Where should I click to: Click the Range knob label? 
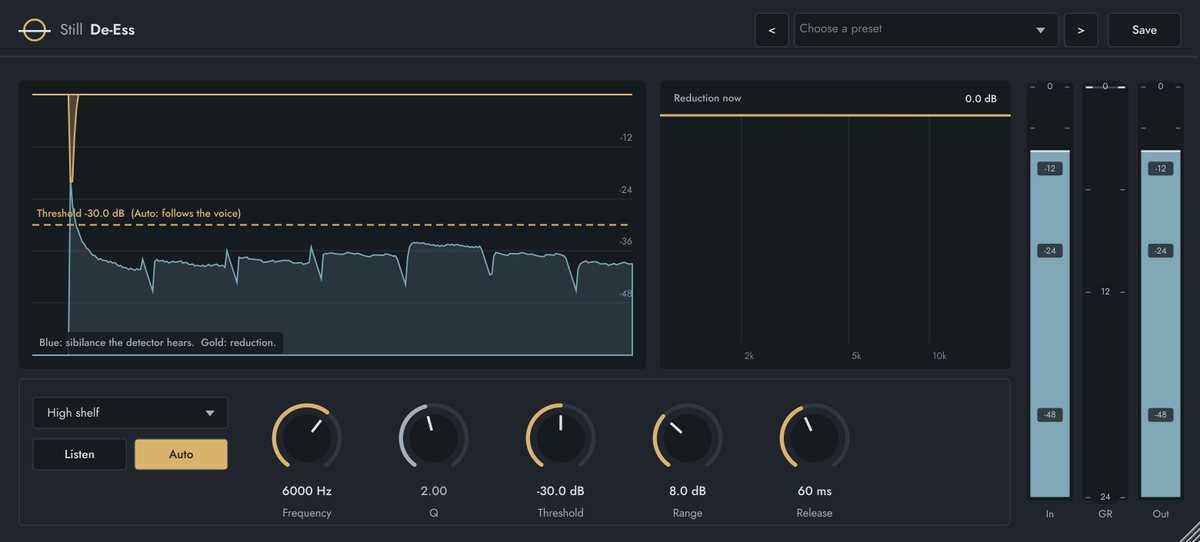coord(687,513)
